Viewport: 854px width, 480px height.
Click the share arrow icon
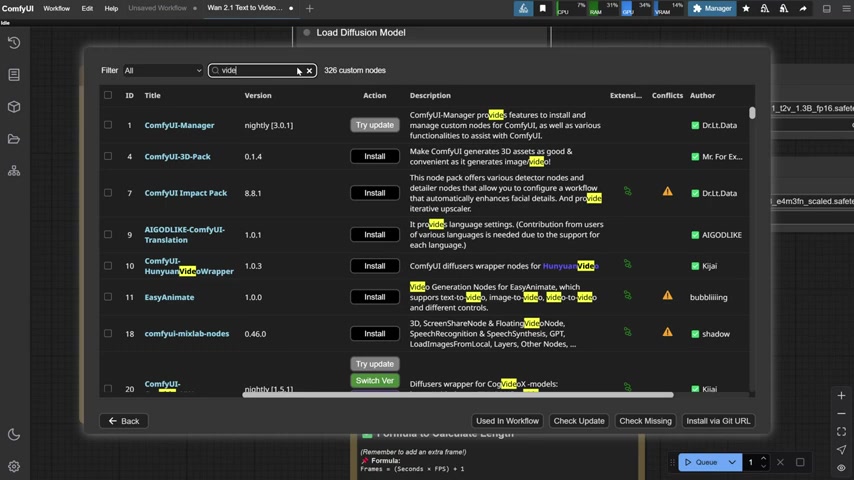(803, 8)
